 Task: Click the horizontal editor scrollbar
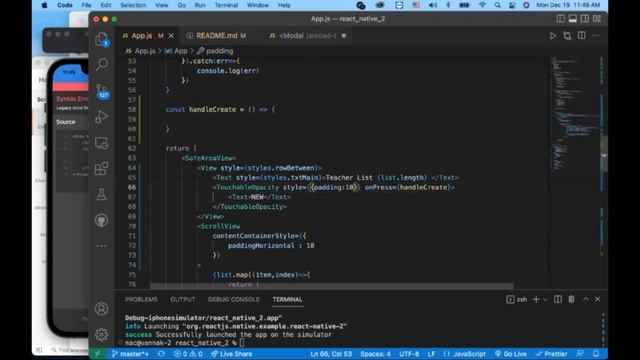tap(331, 287)
